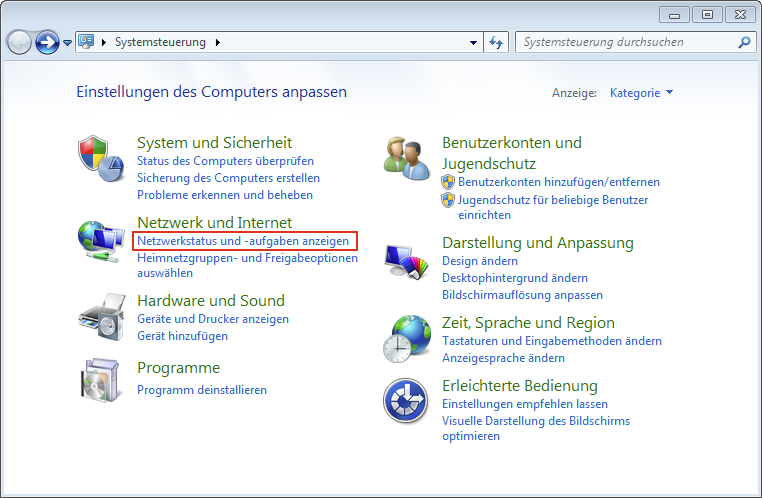Click Visuelle Darstellung des Bildschirms optimieren
762x498 pixels.
pyautogui.click(x=536, y=429)
